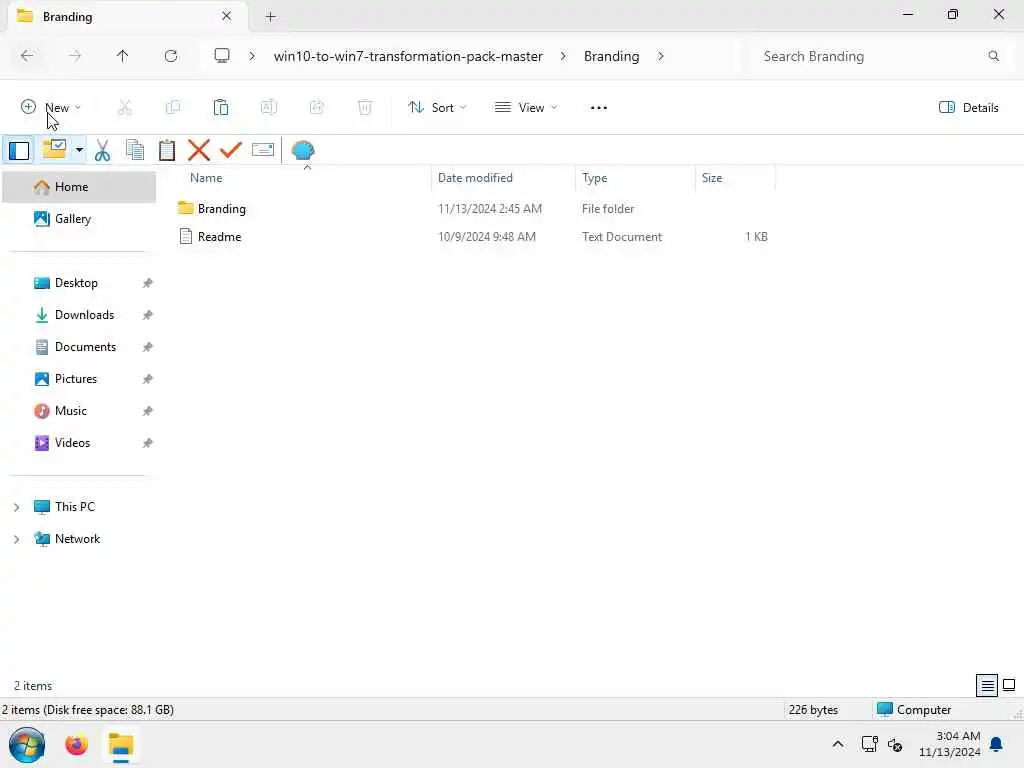Click the folder options classic toolbar icon
Screen dimensions: 1024x768
coord(54,150)
